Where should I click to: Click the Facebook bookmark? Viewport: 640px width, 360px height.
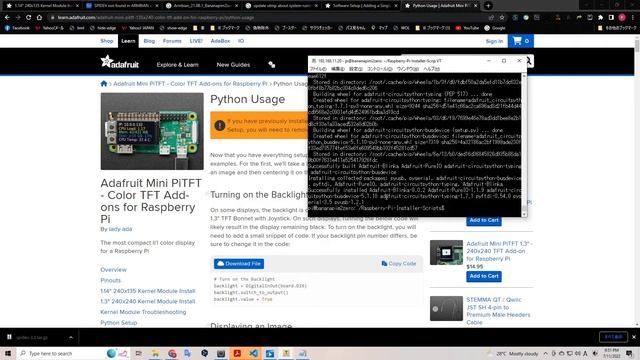[x=17, y=28]
